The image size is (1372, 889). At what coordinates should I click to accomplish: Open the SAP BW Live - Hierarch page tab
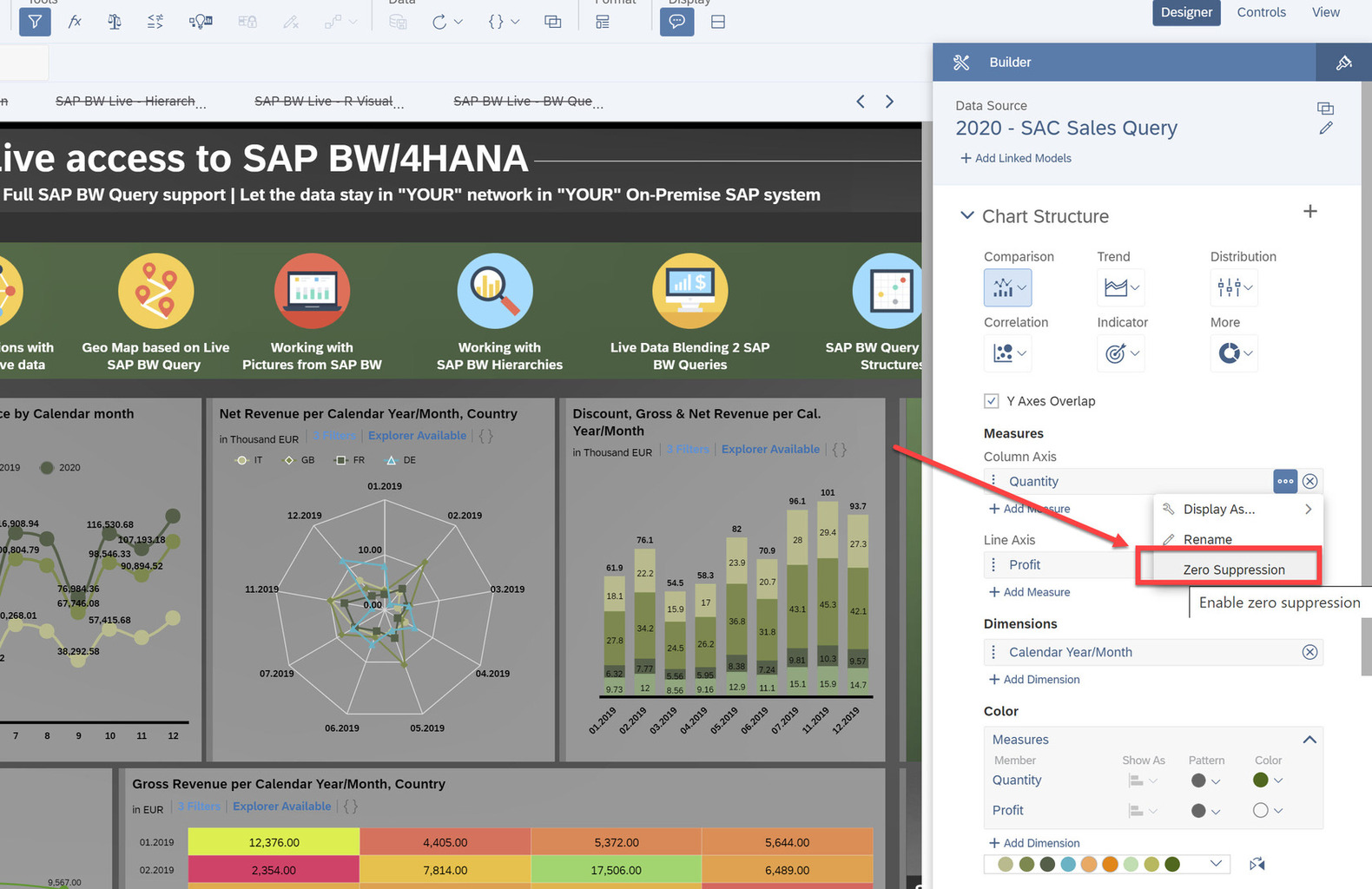tap(130, 102)
